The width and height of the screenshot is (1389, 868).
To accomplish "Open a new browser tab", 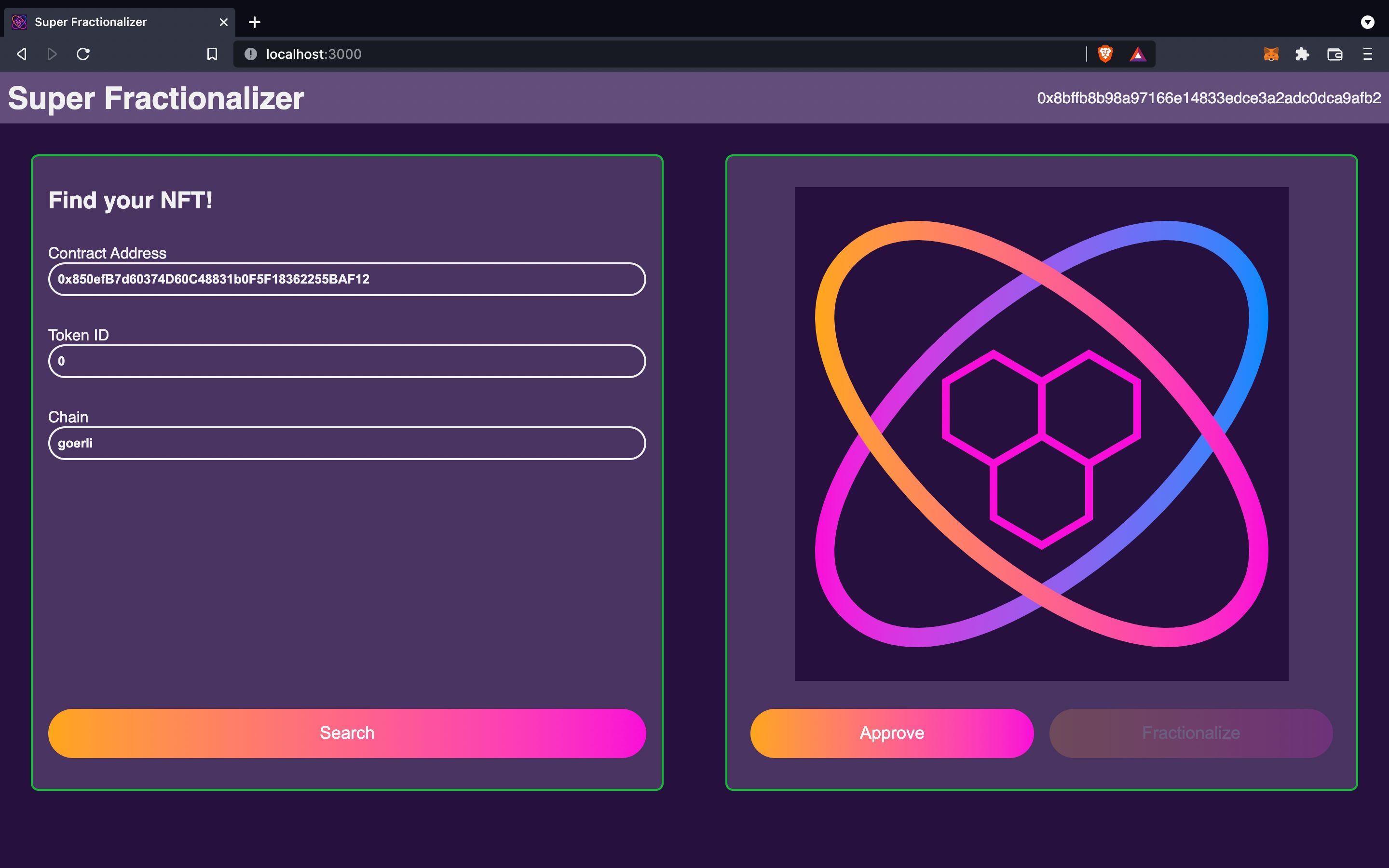I will coord(255,22).
